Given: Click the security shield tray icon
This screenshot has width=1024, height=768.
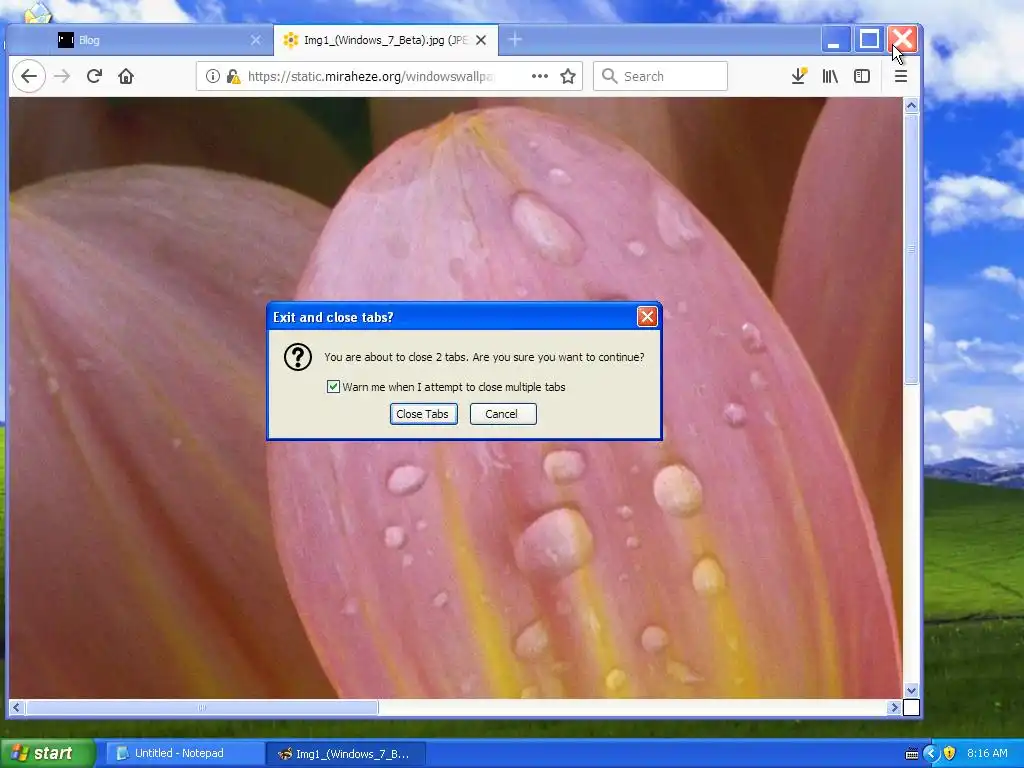Looking at the screenshot, I should [950, 754].
